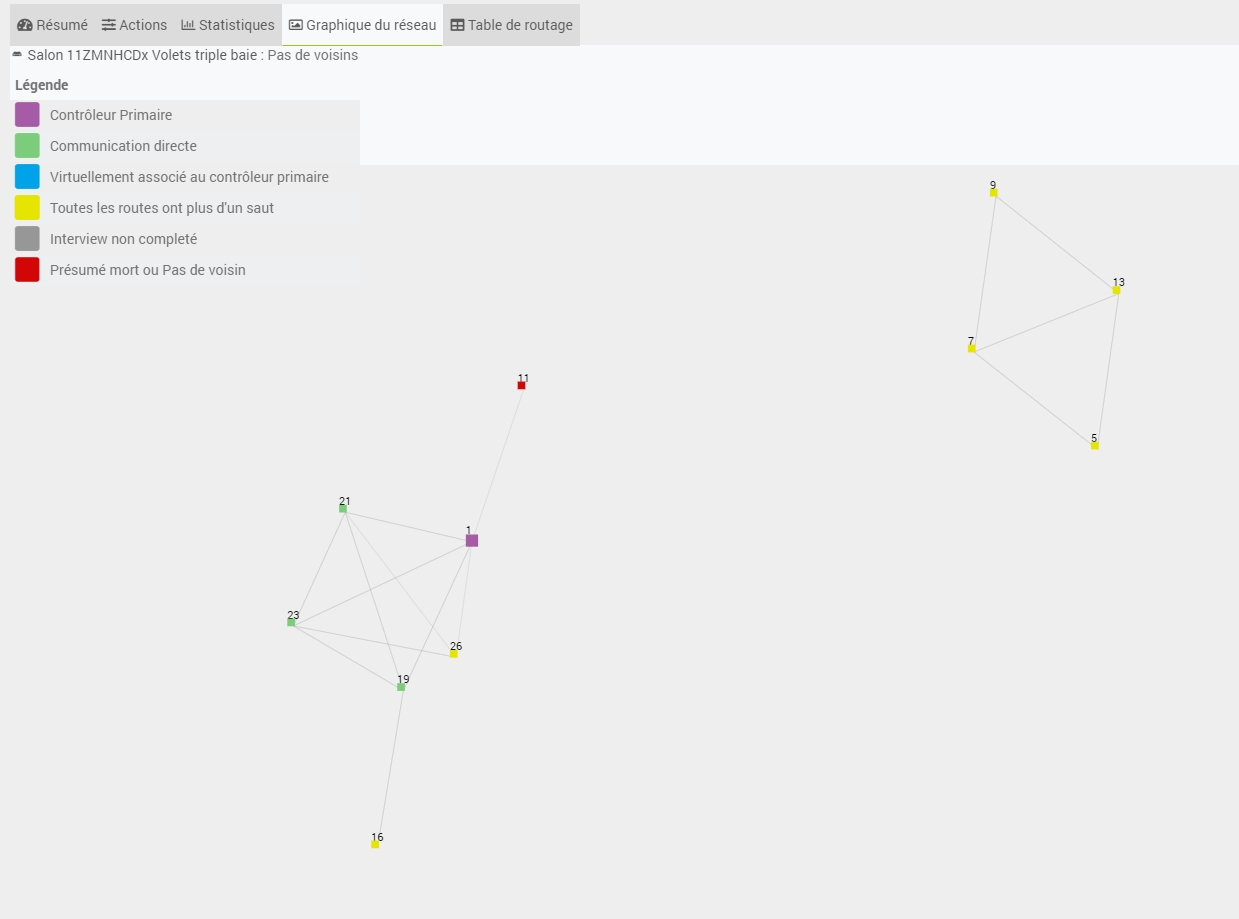This screenshot has height=919, width=1239.
Task: Click the green Communication directe swatch
Action: coord(27,146)
